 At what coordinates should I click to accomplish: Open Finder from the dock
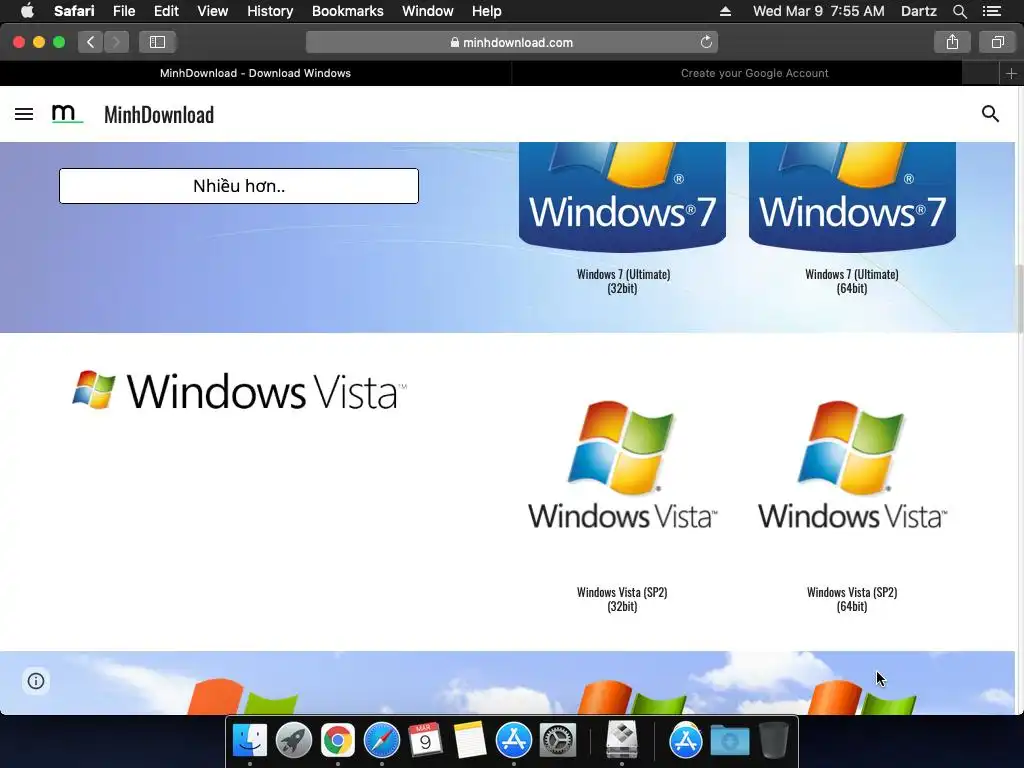pyautogui.click(x=250, y=740)
